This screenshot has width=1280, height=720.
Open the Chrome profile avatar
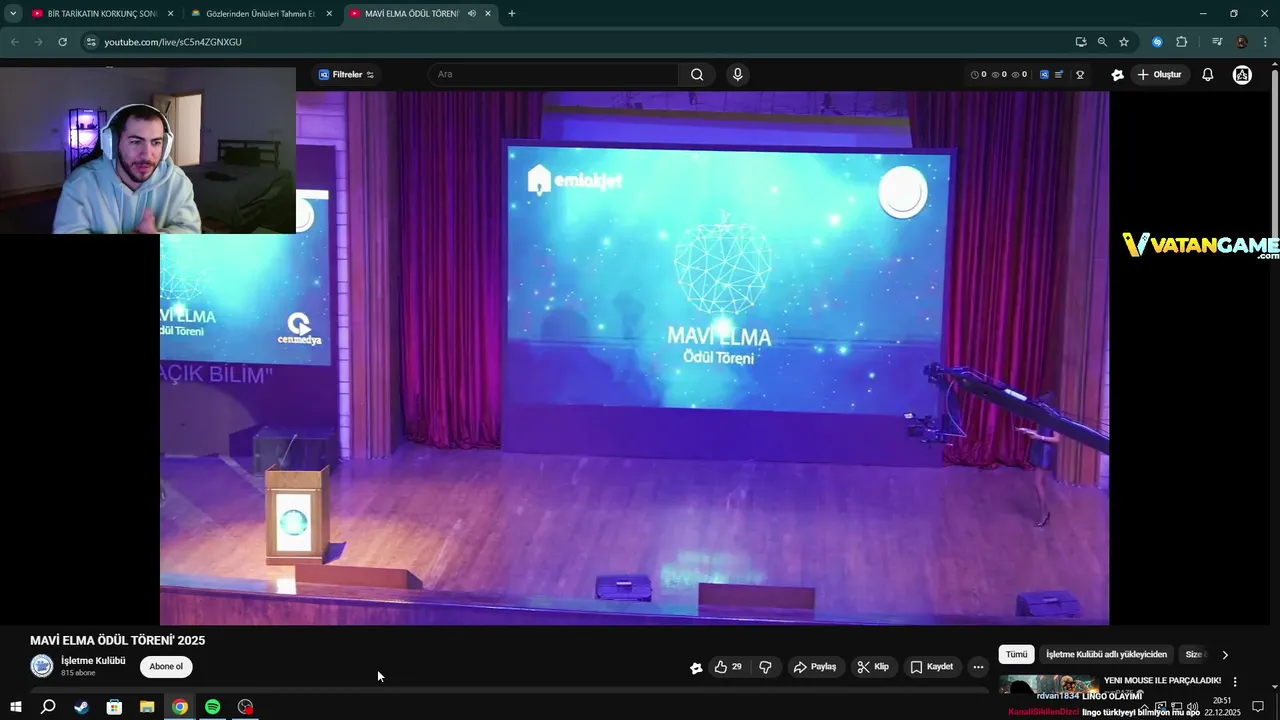pyautogui.click(x=1242, y=42)
